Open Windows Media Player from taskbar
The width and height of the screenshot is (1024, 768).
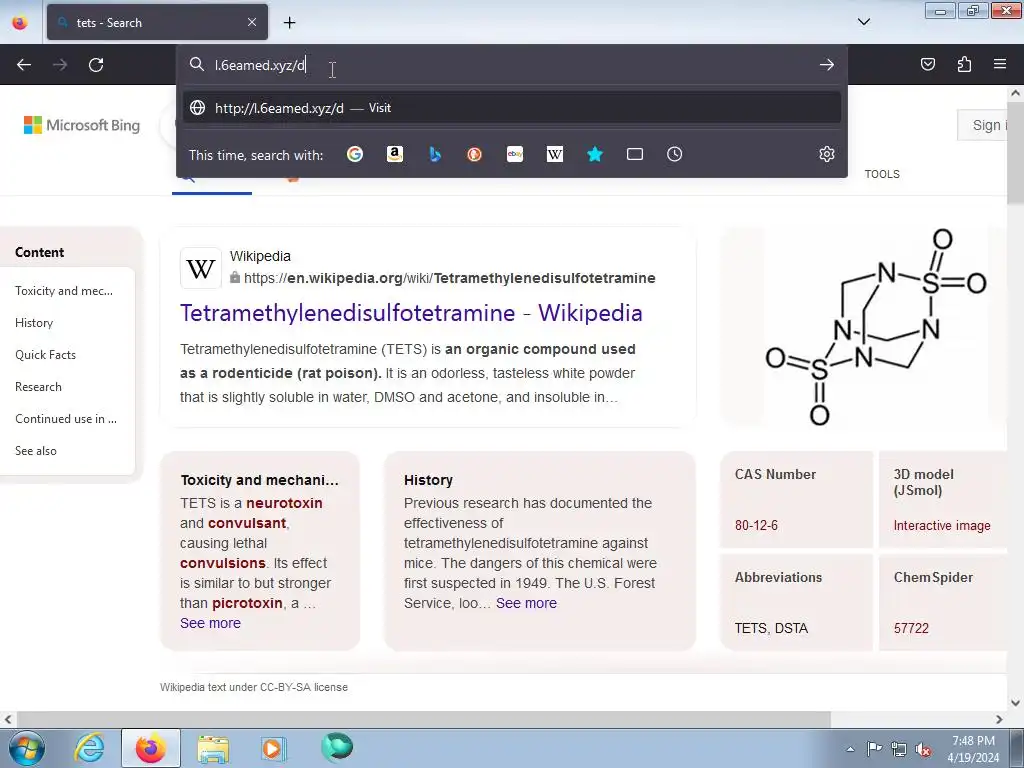[x=273, y=748]
